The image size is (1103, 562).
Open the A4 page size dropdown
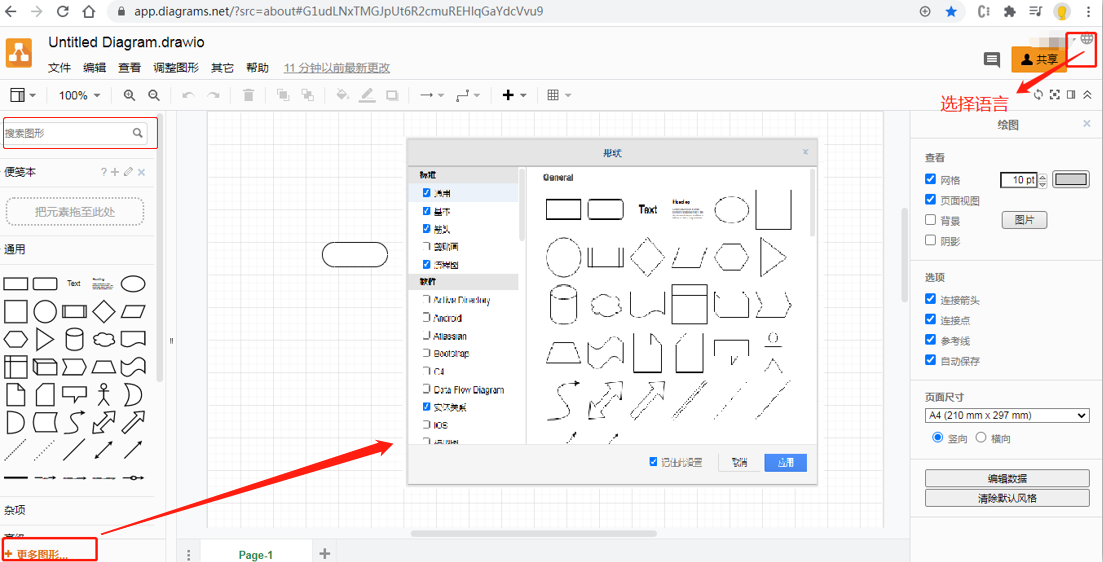pos(1007,416)
